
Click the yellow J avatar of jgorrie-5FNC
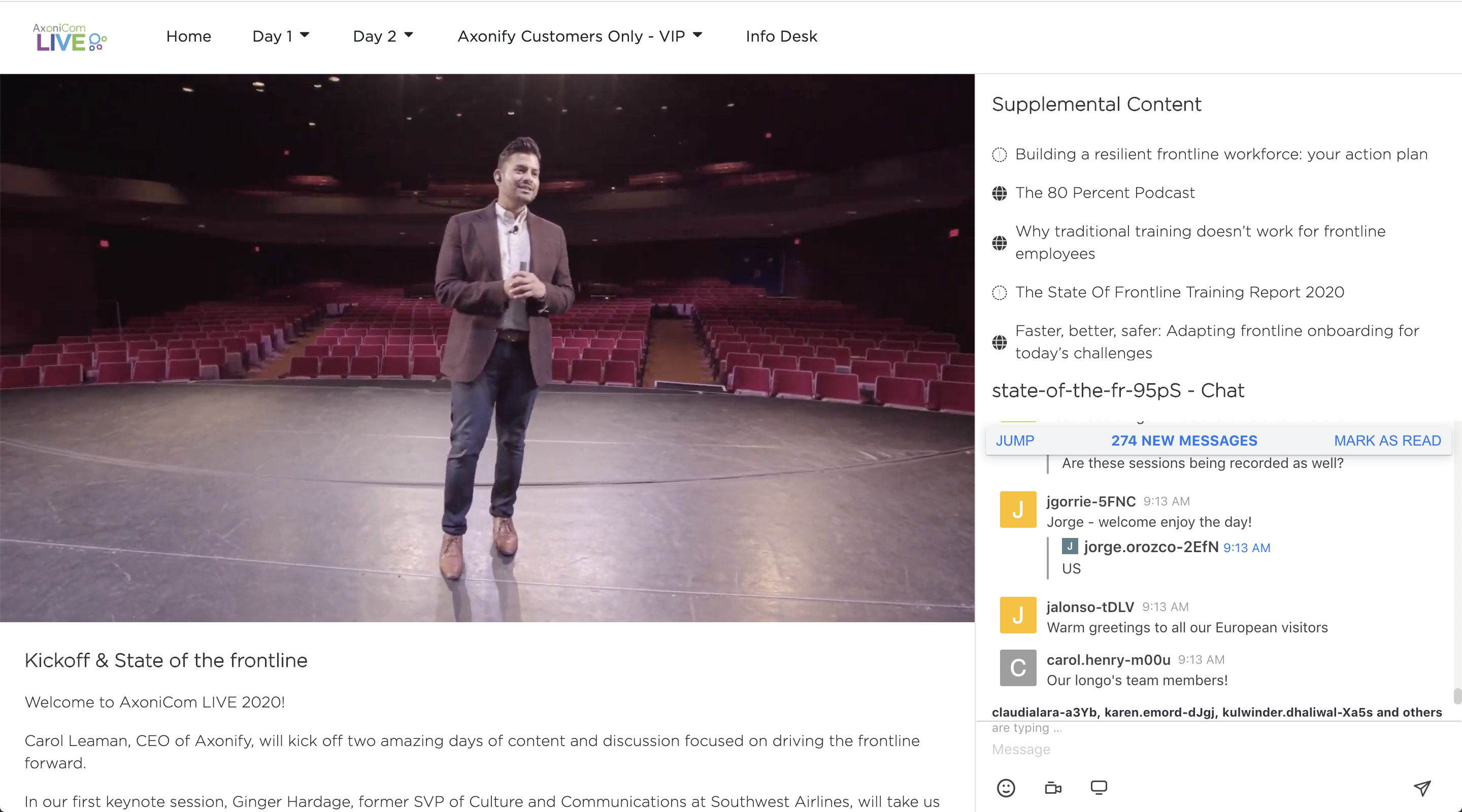tap(1018, 510)
